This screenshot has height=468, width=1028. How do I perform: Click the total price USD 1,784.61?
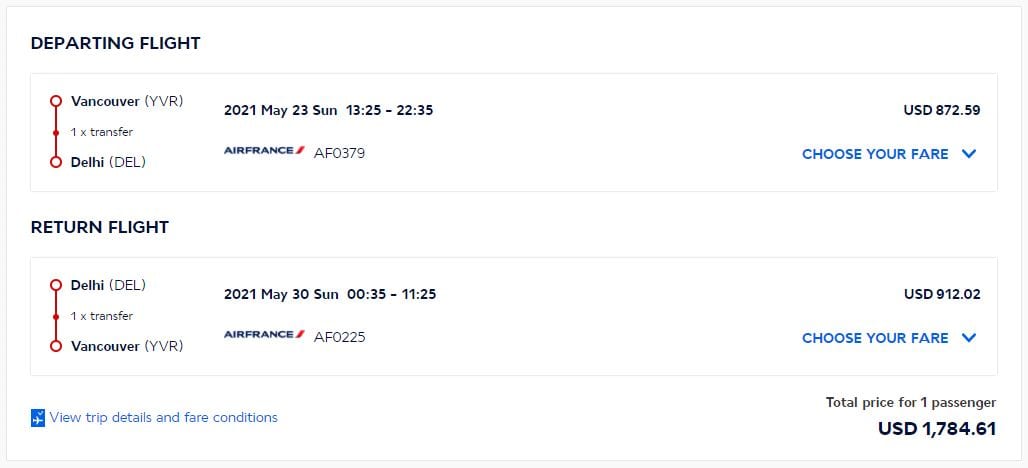pyautogui.click(x=937, y=429)
